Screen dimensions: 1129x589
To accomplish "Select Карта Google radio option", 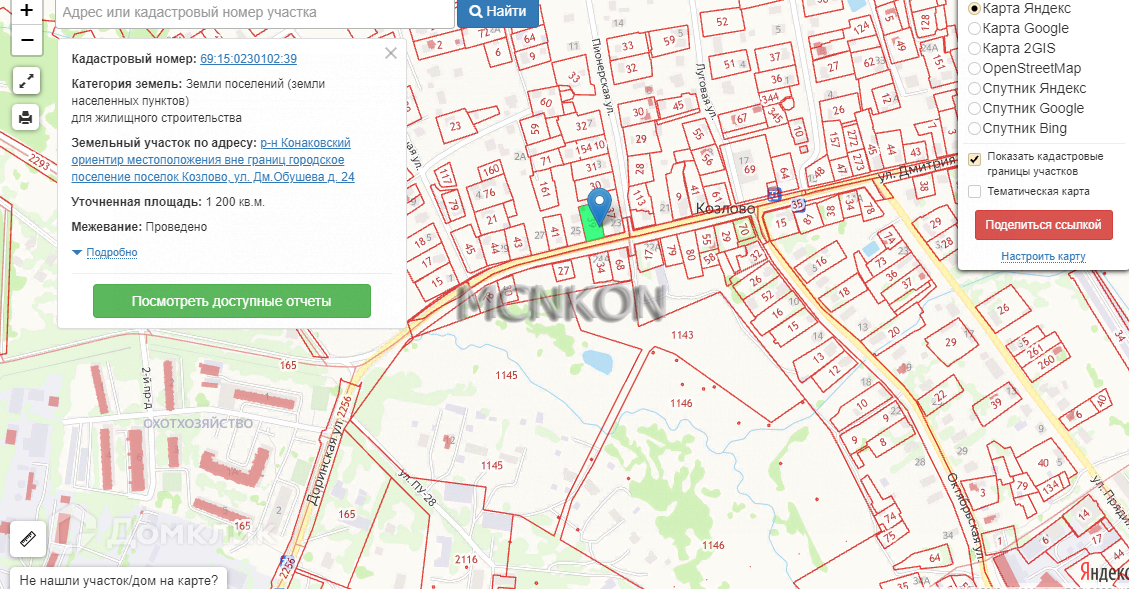I will [1018, 28].
